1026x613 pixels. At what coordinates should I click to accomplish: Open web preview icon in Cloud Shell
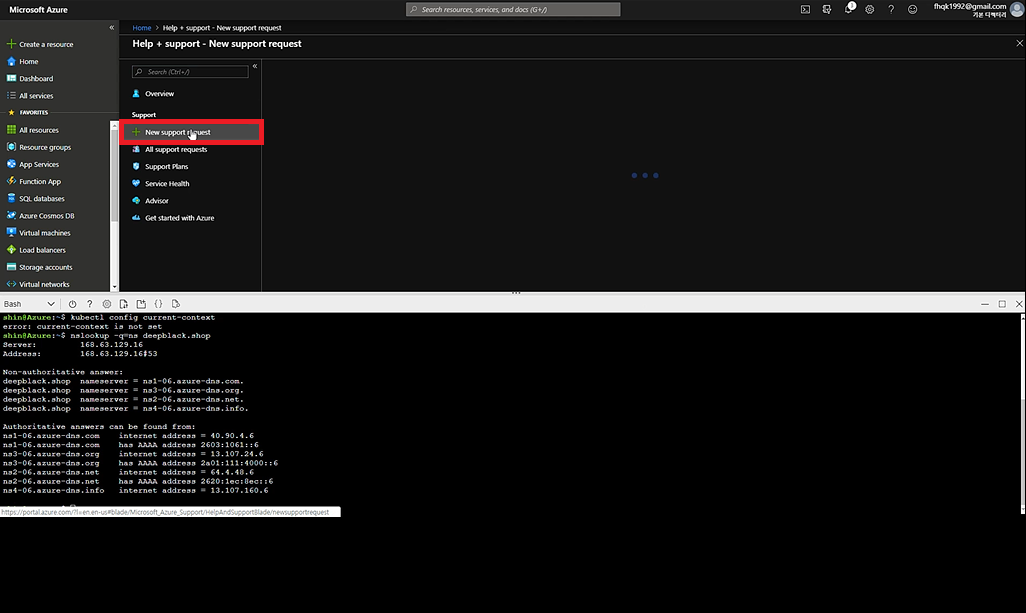pos(175,304)
